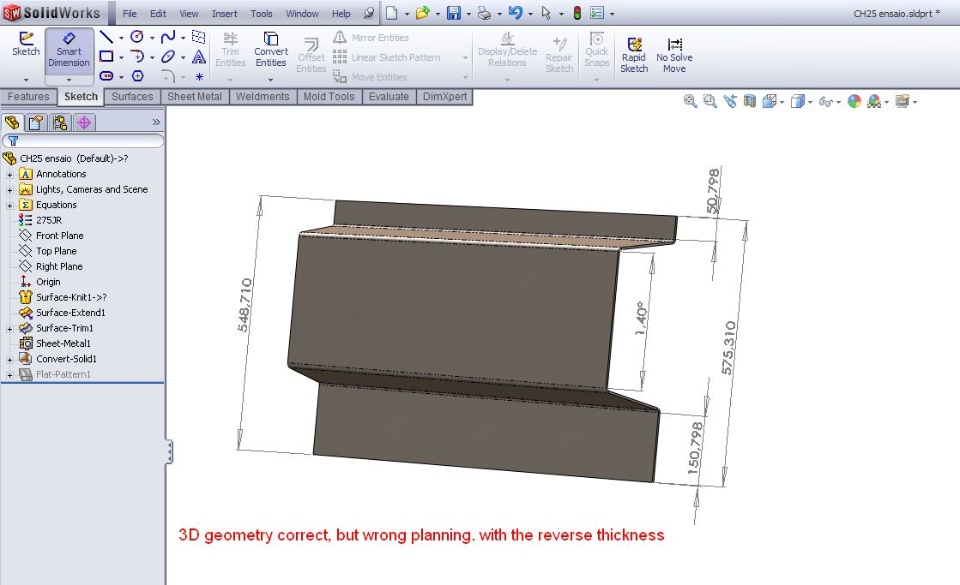Collapse the left panel via splitter handle
The width and height of the screenshot is (960, 585).
pyautogui.click(x=169, y=452)
